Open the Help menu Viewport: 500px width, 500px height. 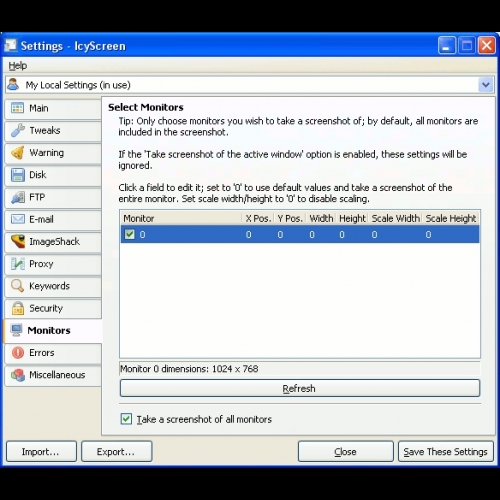point(18,66)
